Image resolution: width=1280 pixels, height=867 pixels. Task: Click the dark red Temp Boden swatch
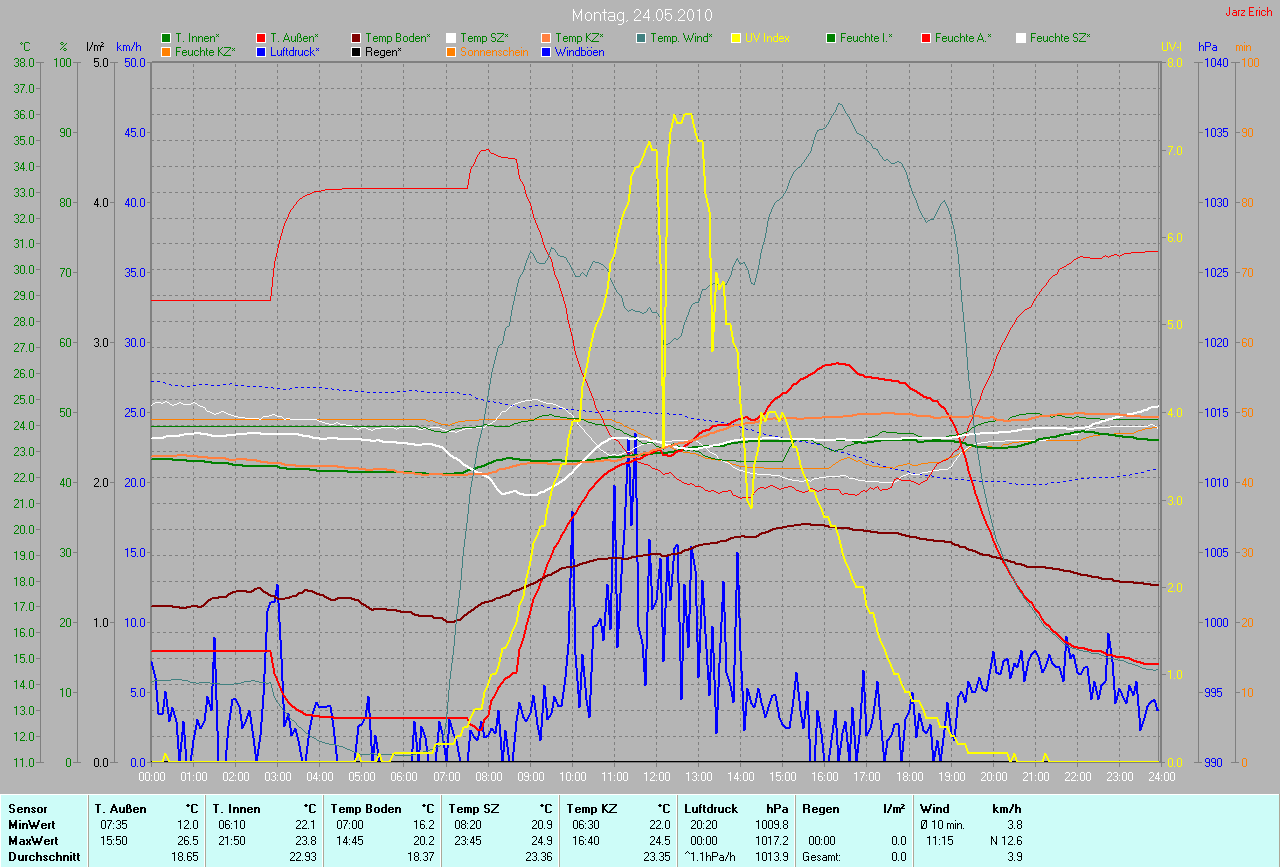tap(356, 38)
